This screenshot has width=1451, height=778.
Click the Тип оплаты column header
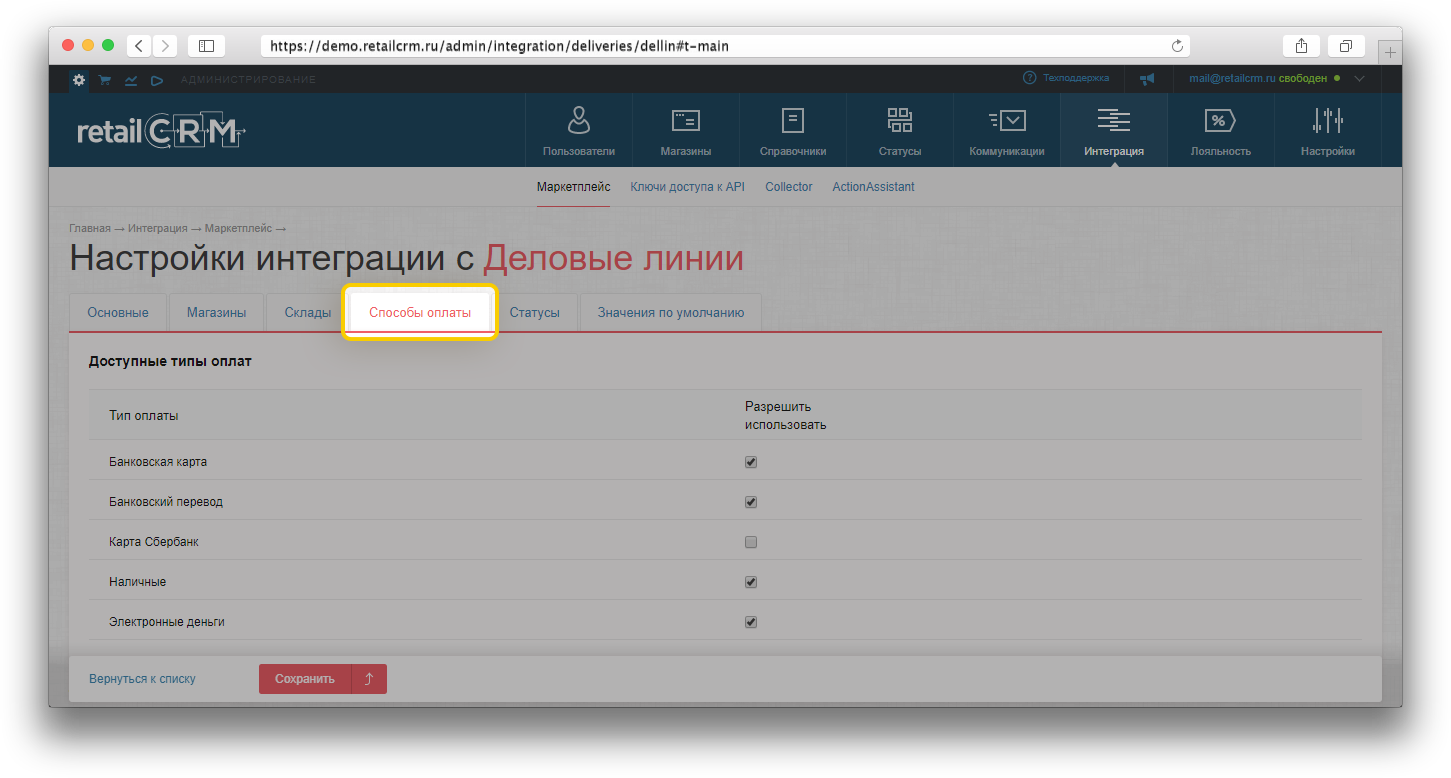tap(144, 415)
